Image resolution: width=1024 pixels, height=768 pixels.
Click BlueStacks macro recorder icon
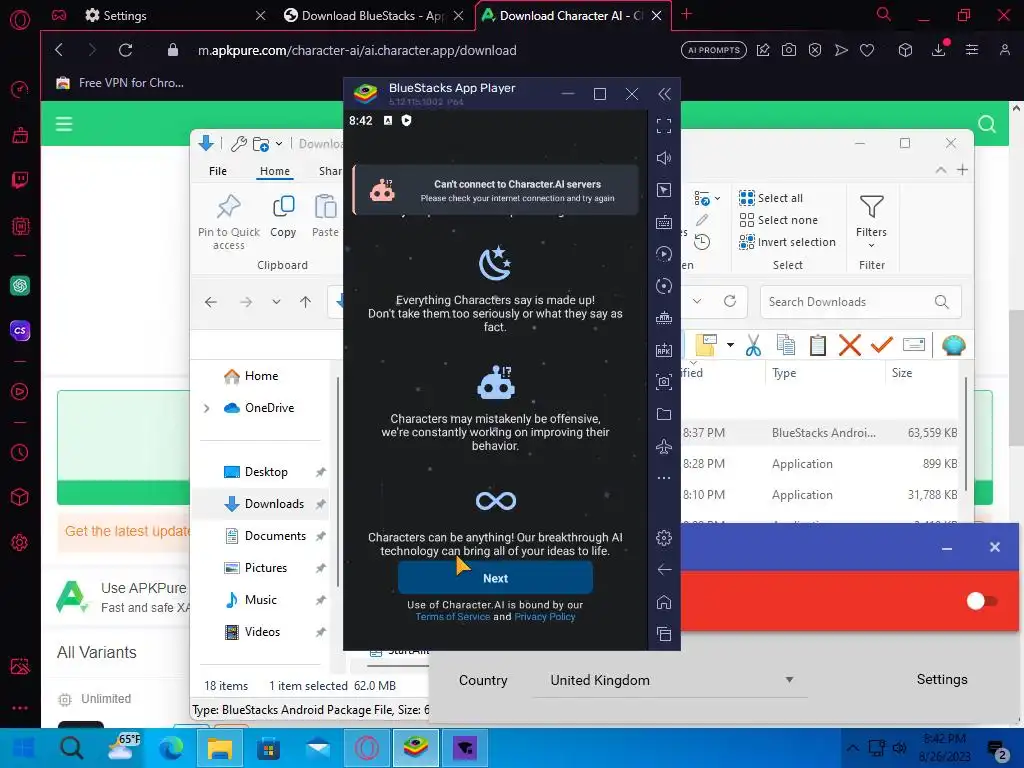[664, 254]
